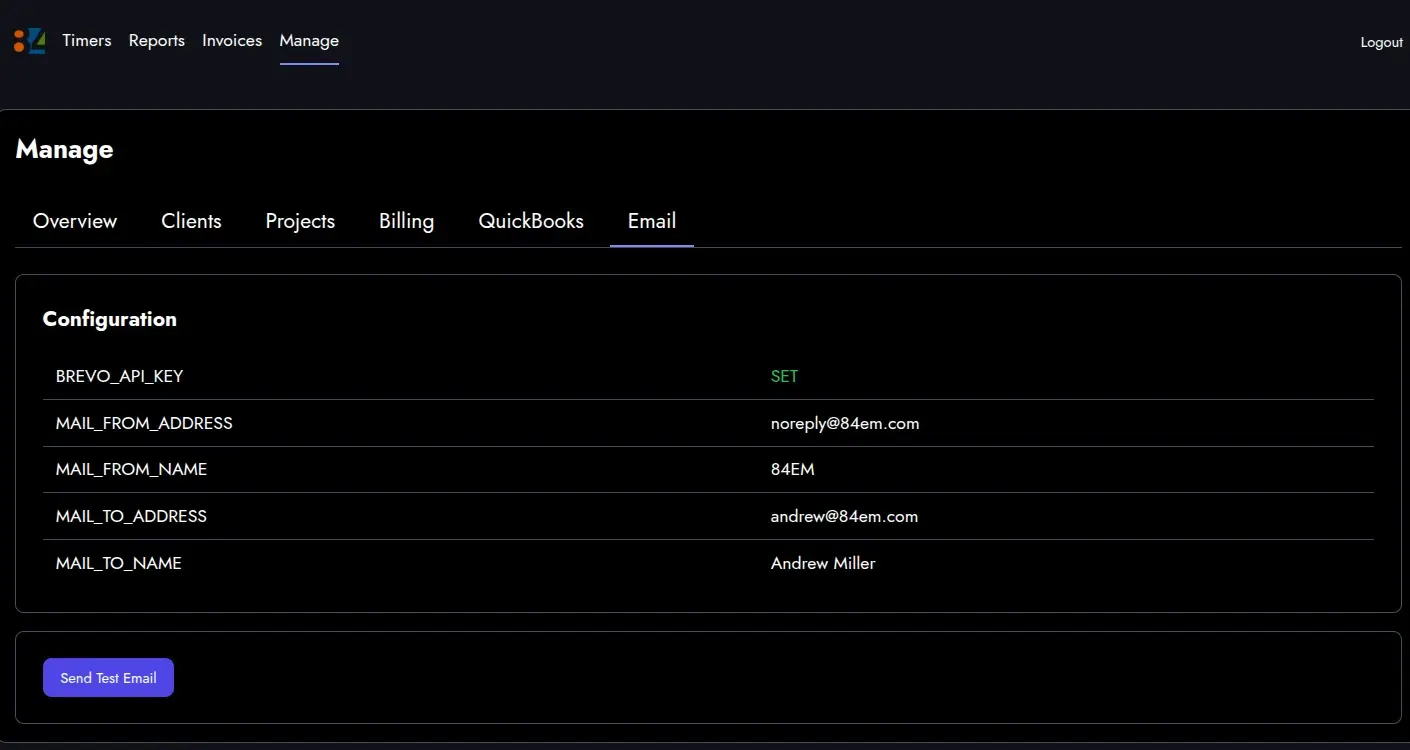Click the Configuration section heading
1410x750 pixels.
110,319
